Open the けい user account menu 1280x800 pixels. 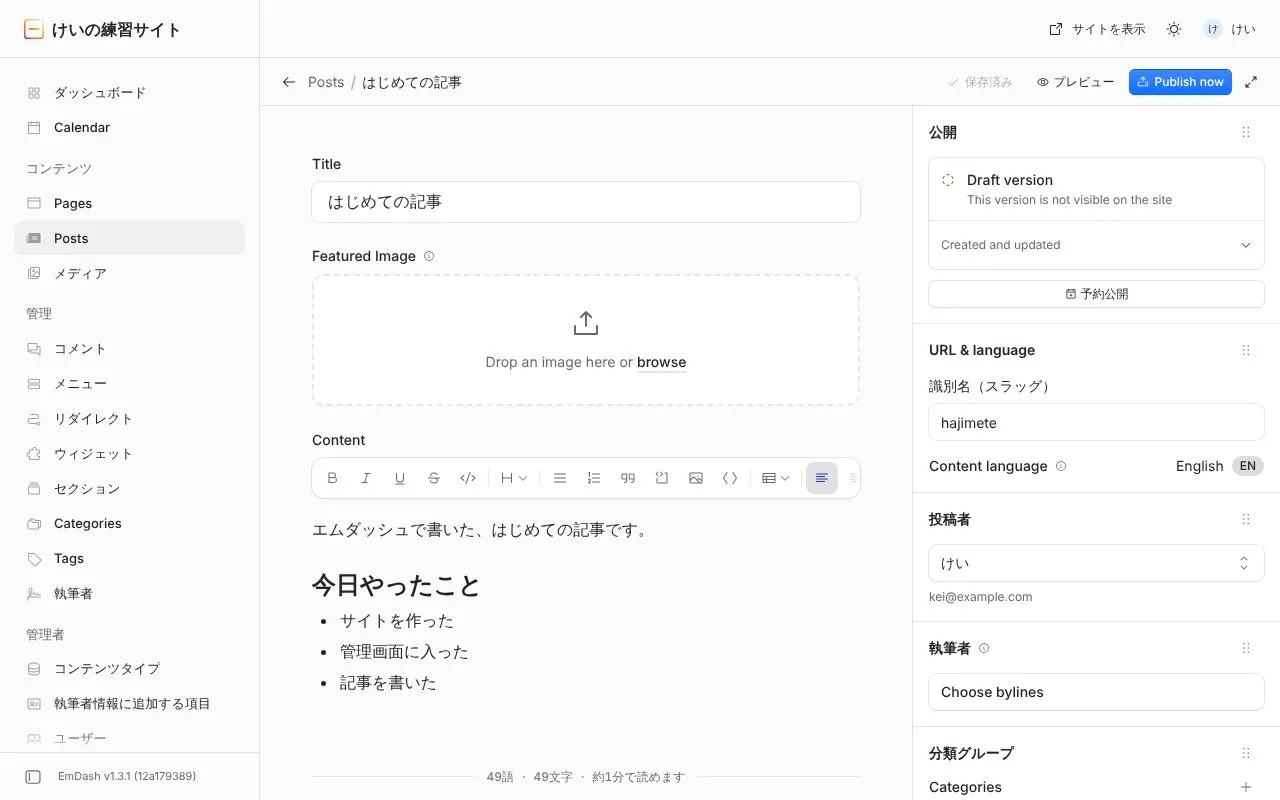(1230, 29)
